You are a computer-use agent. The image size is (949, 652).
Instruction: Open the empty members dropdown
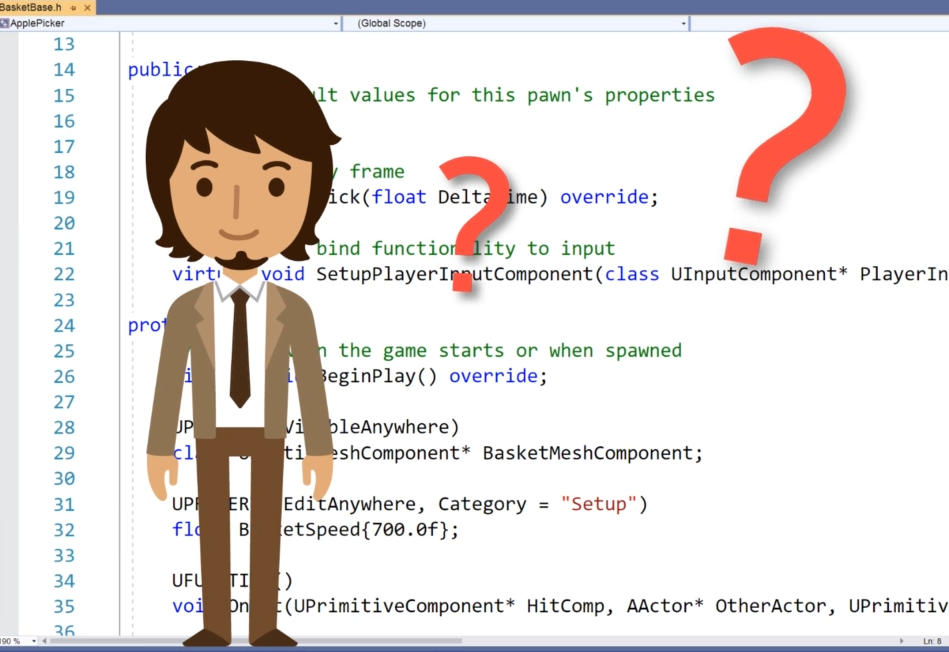[x=820, y=23]
